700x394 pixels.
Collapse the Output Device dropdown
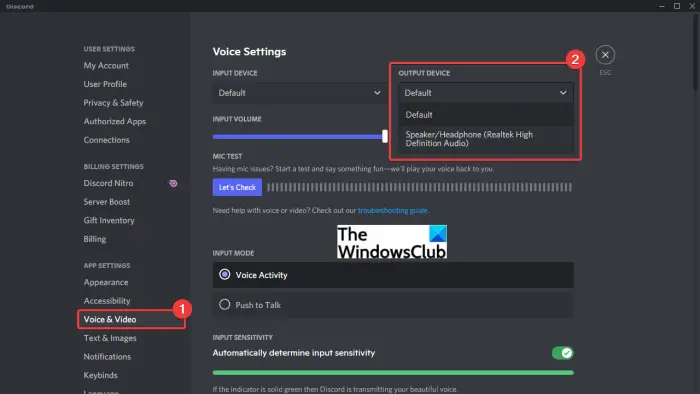click(x=486, y=93)
